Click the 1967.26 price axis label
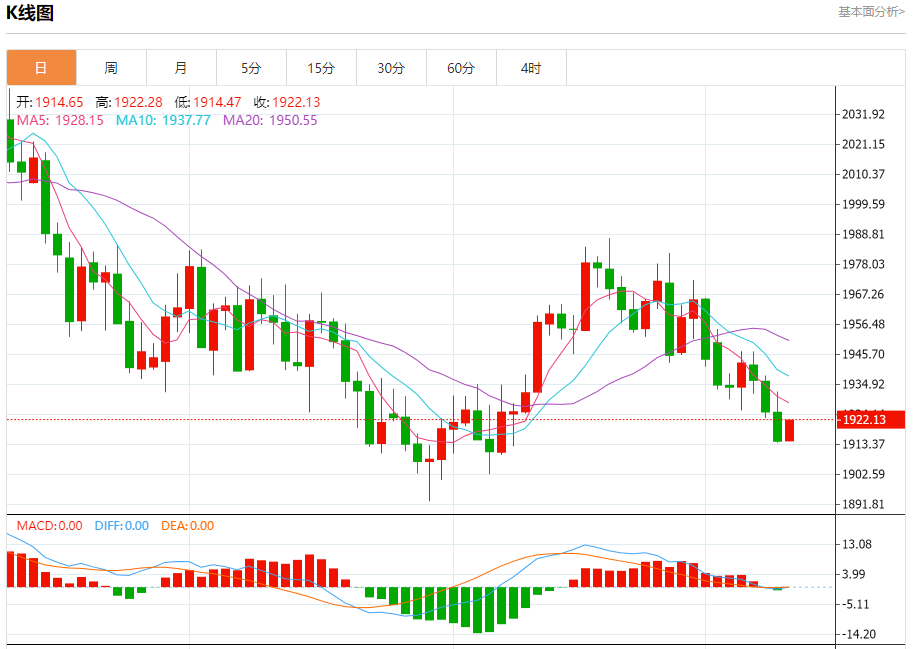 pyautogui.click(x=863, y=294)
